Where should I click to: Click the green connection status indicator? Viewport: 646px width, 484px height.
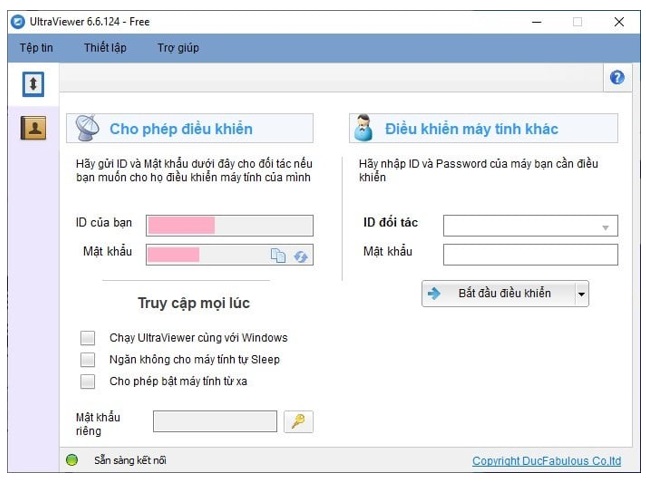(x=72, y=461)
